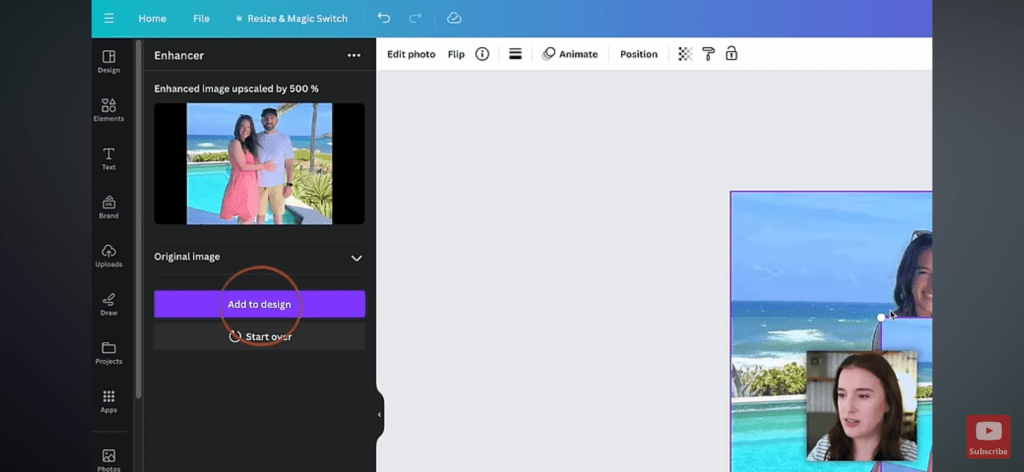The image size is (1024, 472).
Task: Open Edit photo in toolbar
Action: point(411,54)
